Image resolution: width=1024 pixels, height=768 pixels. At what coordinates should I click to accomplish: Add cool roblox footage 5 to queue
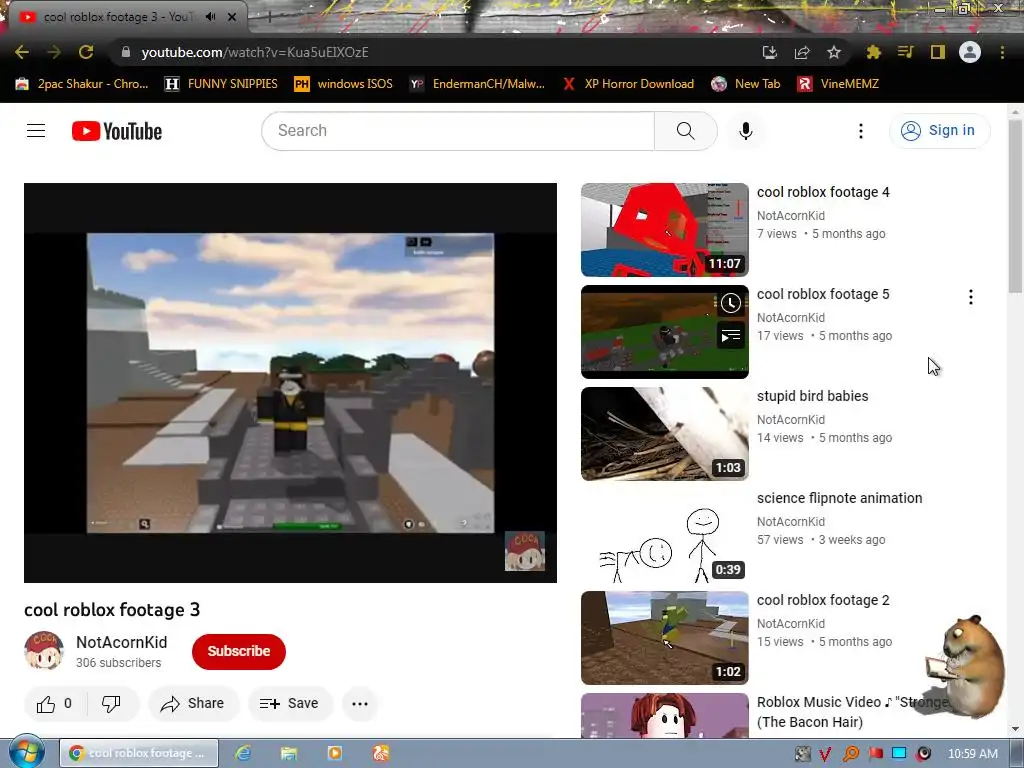(x=731, y=336)
